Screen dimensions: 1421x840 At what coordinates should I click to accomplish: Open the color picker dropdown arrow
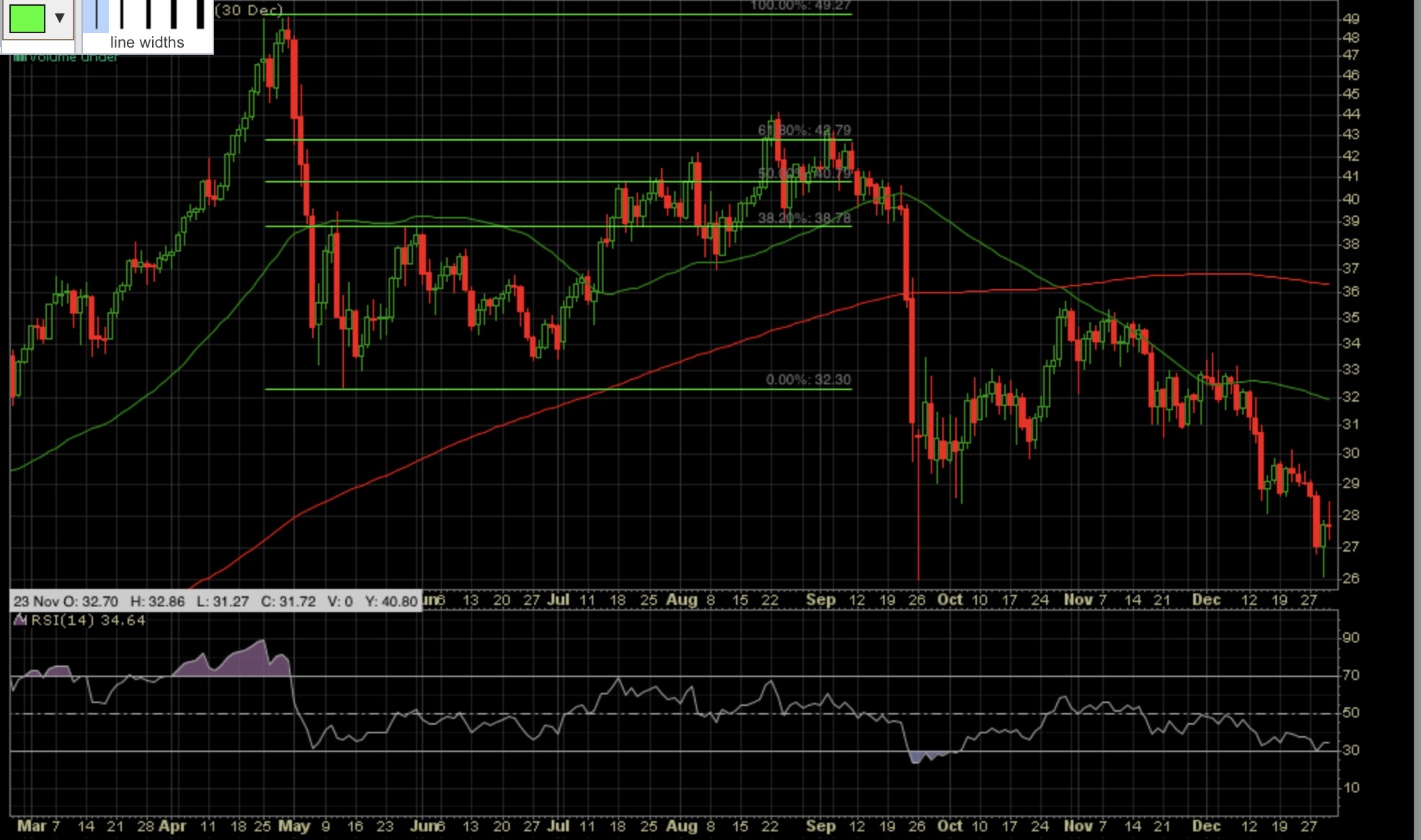click(x=60, y=18)
